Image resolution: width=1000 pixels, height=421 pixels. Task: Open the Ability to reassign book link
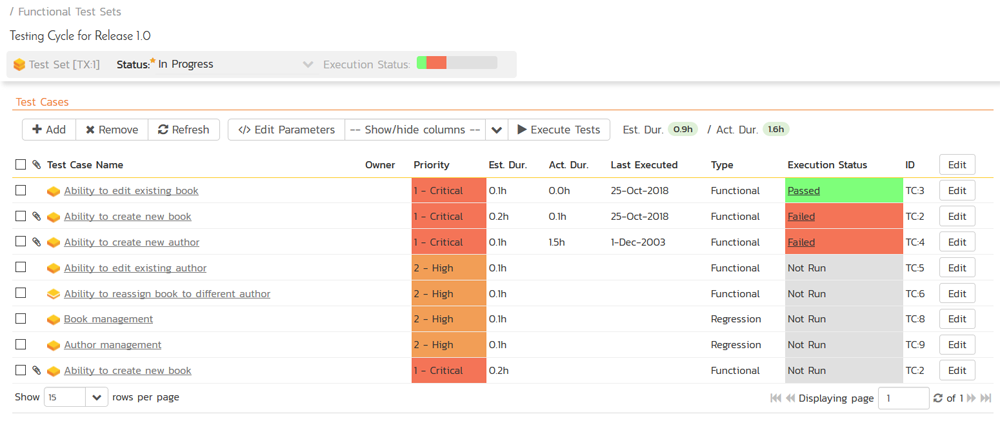(167, 294)
